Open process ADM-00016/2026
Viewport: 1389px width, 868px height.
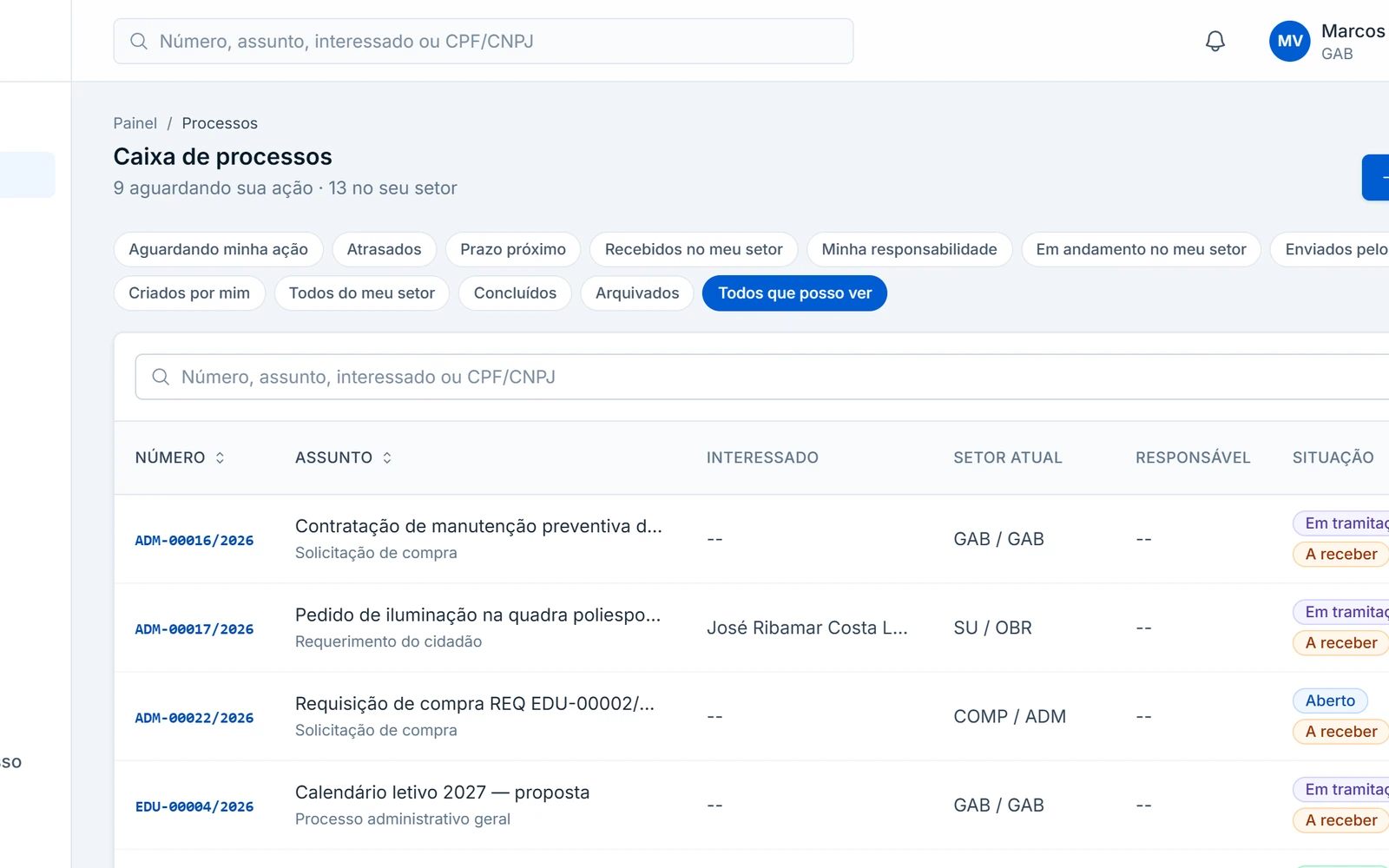click(194, 540)
